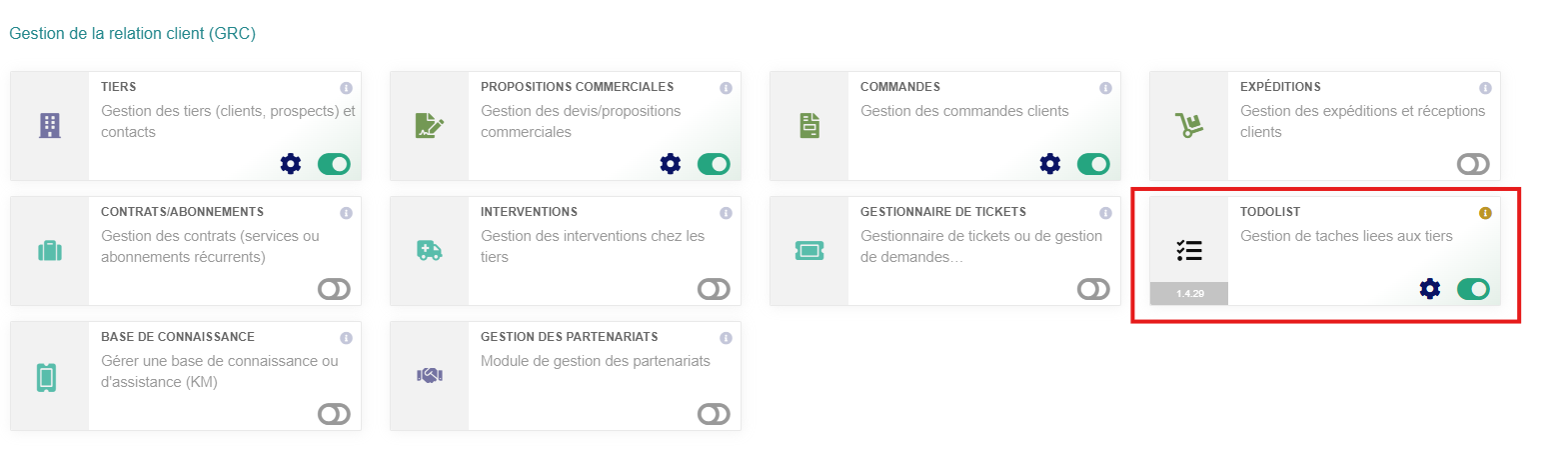Show info for Contrats/Abonnements module
The image size is (1568, 458).
pos(346,213)
